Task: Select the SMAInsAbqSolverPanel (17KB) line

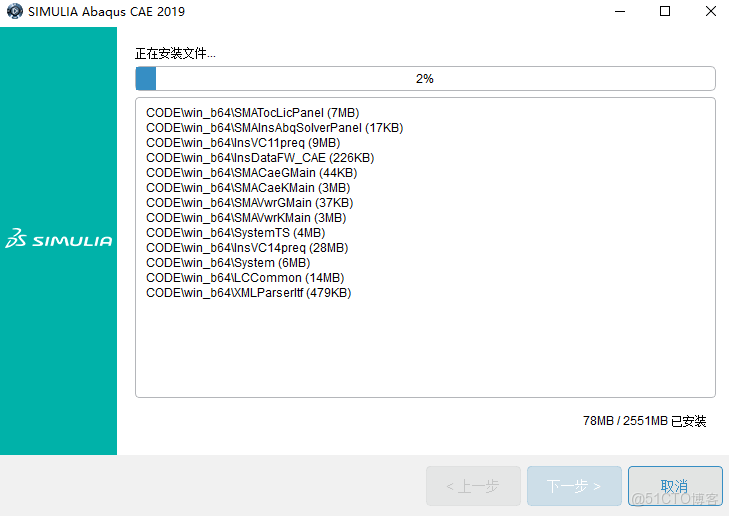Action: coord(274,128)
